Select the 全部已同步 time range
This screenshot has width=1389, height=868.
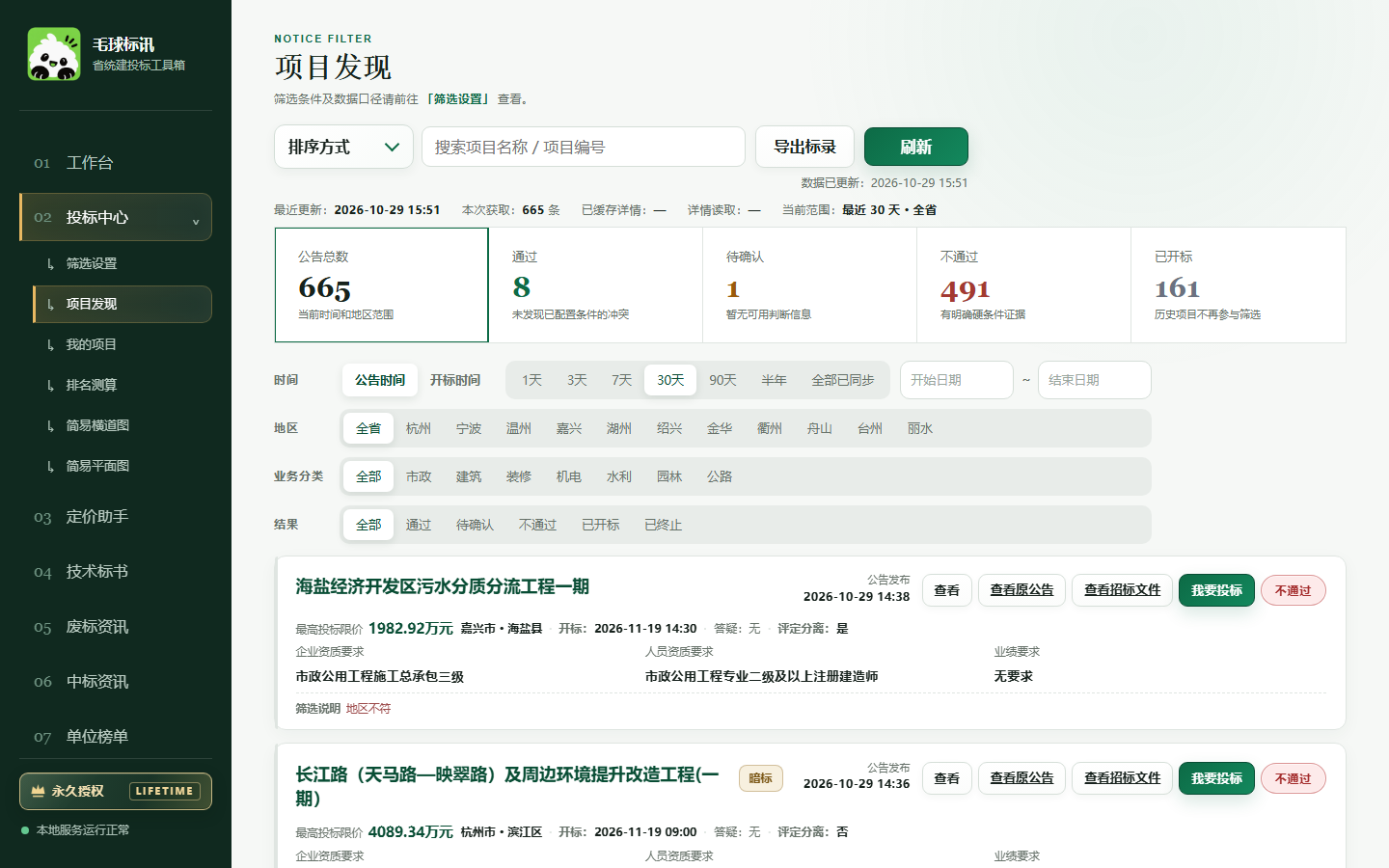click(843, 380)
